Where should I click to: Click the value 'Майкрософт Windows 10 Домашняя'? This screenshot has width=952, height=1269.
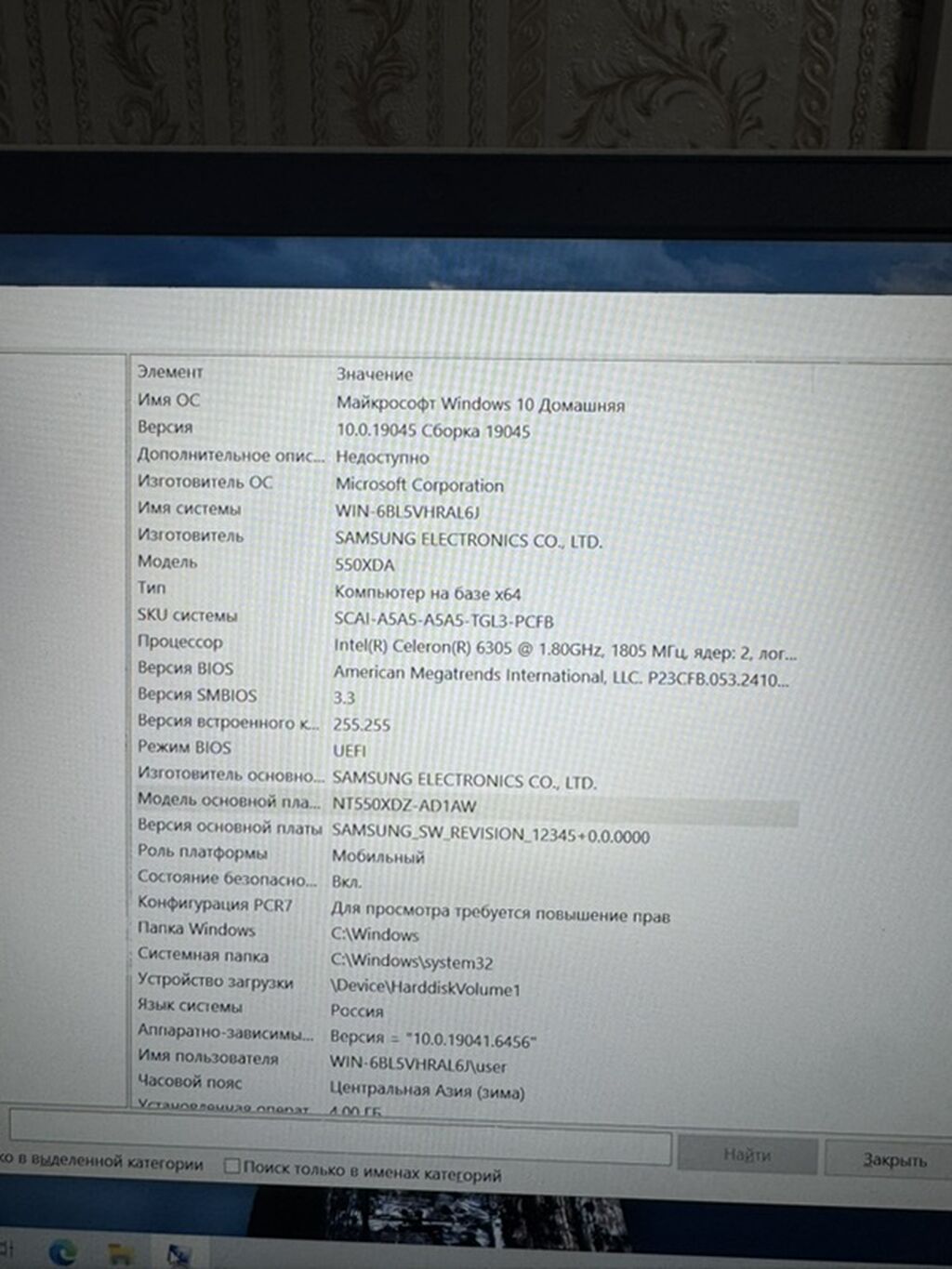click(x=480, y=404)
